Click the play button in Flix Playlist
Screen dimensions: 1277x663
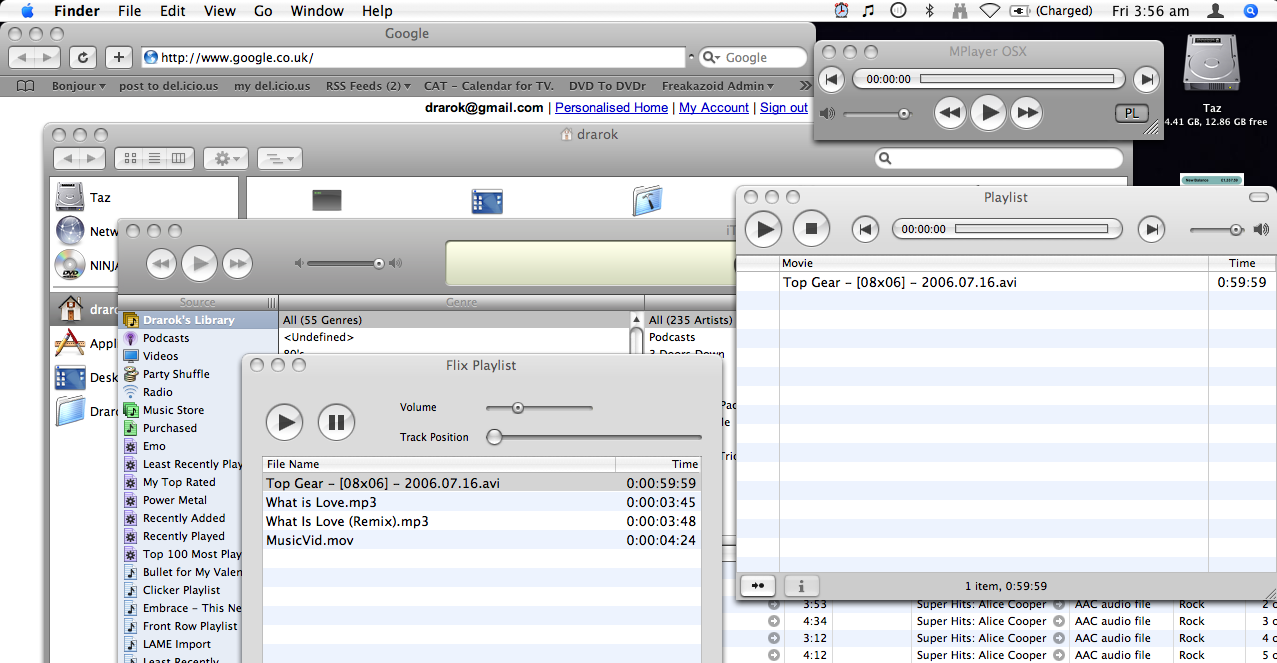tap(284, 422)
